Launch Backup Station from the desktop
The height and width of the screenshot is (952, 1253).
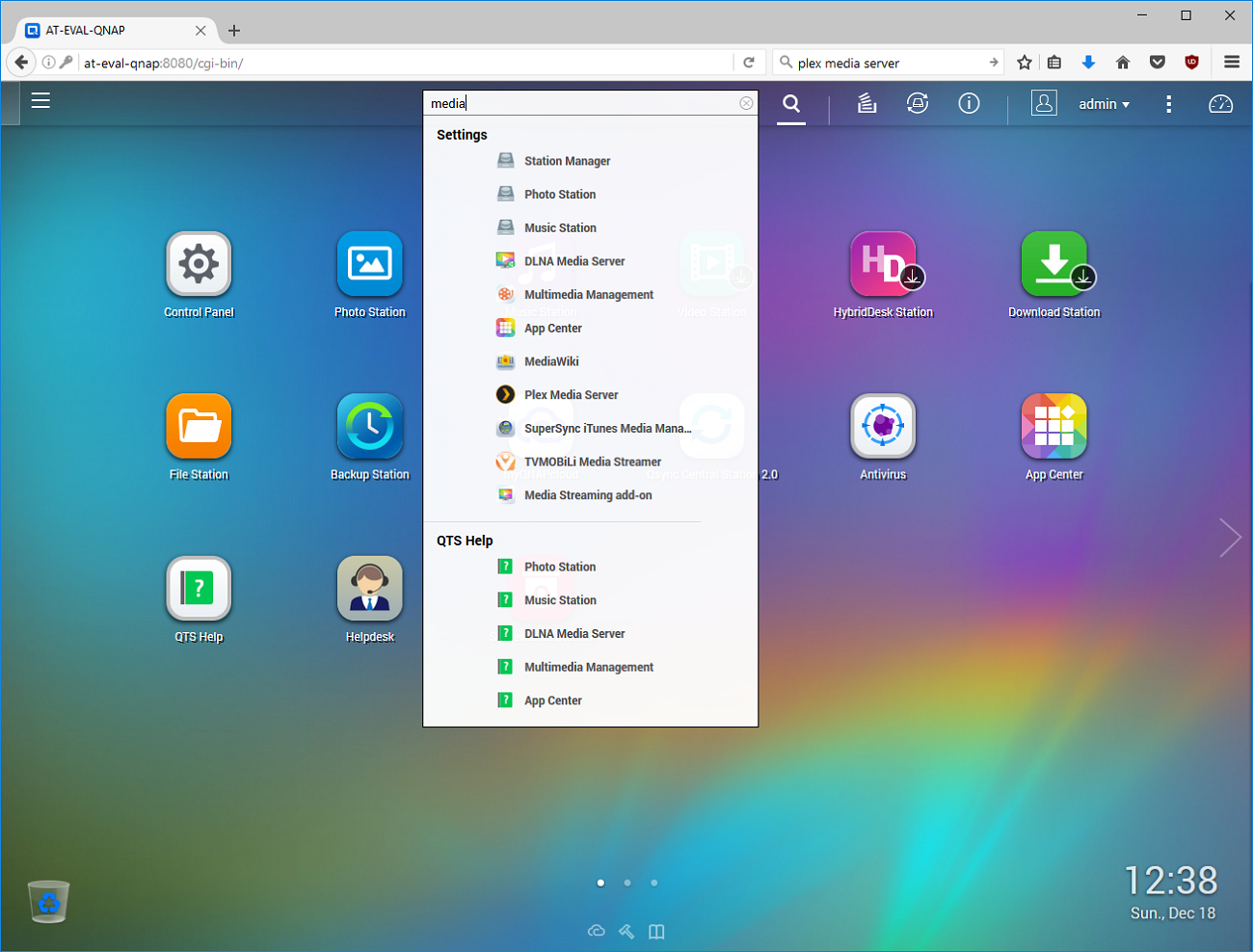370,426
